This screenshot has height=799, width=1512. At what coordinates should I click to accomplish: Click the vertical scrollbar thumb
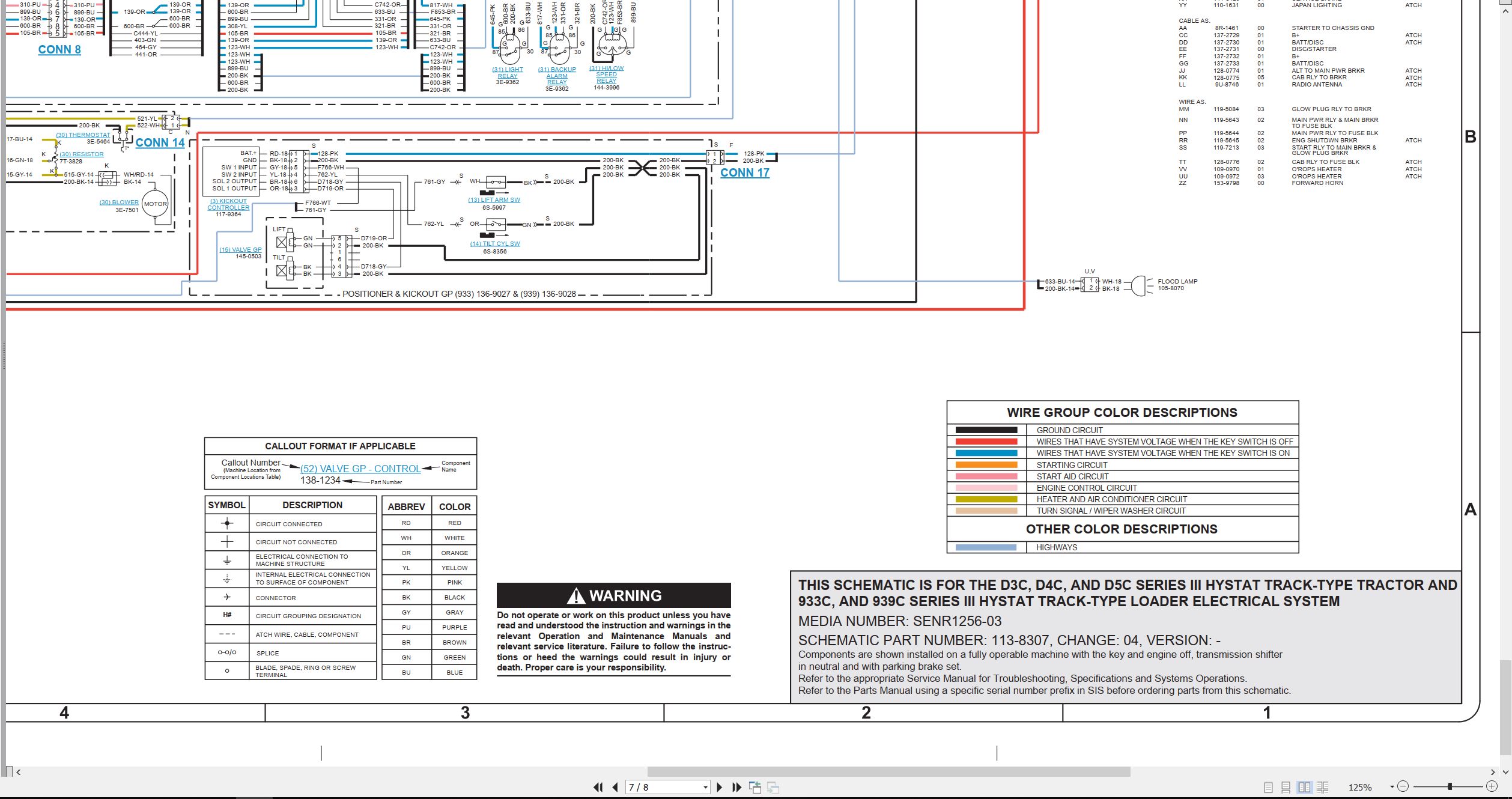click(1505, 708)
